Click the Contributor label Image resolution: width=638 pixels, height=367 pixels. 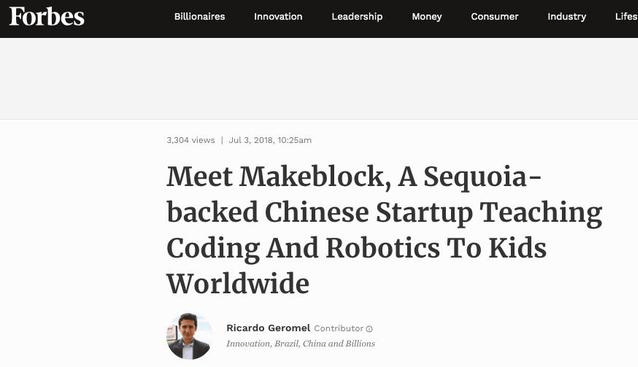(x=339, y=328)
